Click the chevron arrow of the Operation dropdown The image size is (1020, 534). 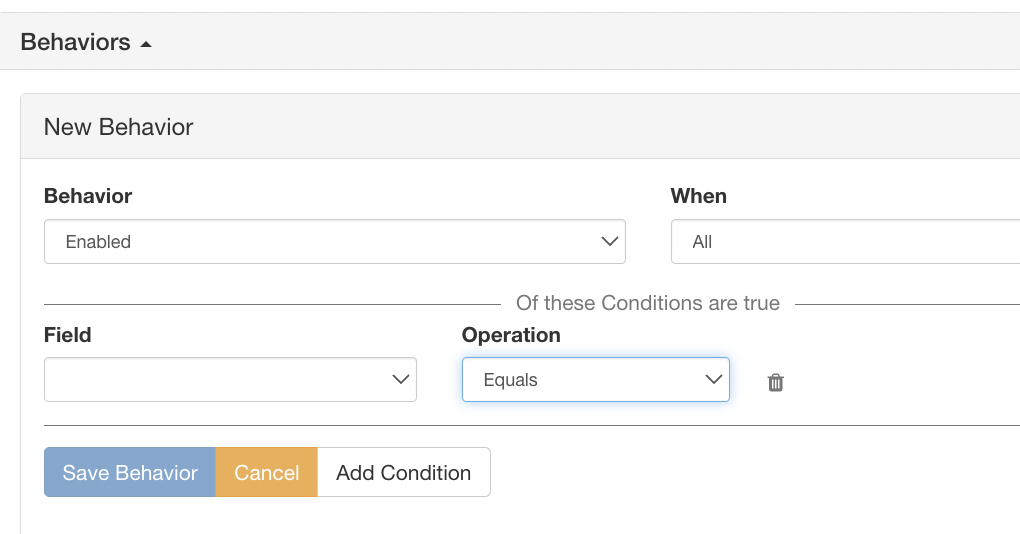click(713, 380)
